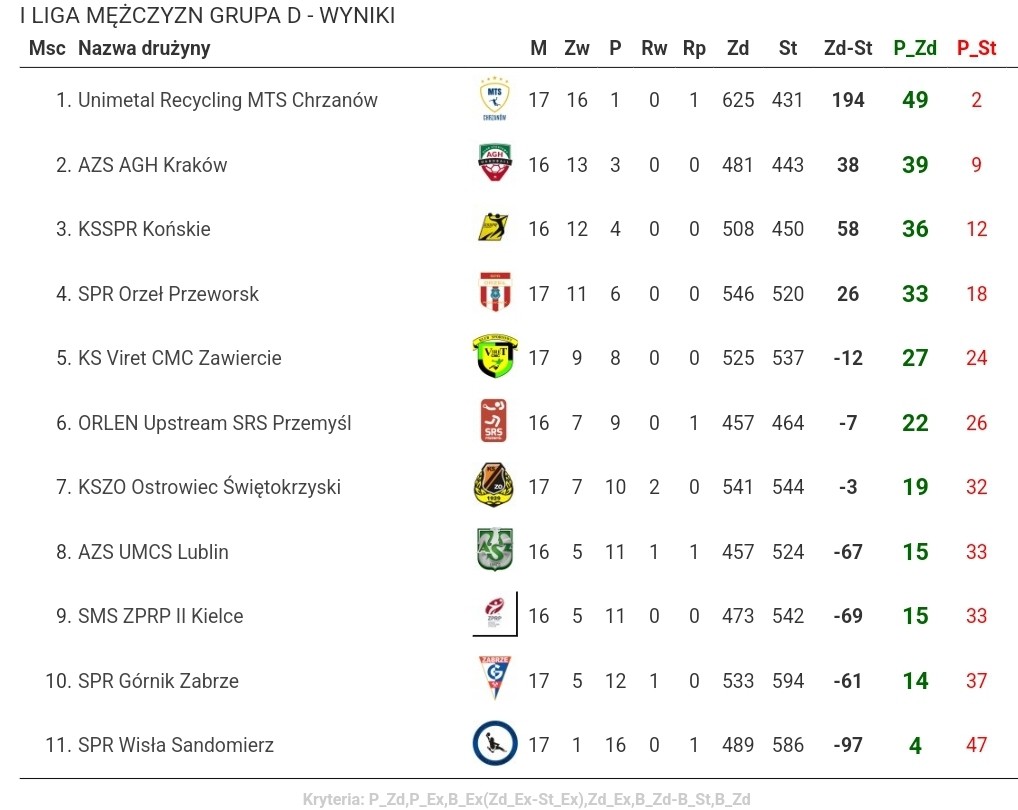Click the SRS Przemyśl red logo
The image size is (1018, 810).
[x=493, y=421]
